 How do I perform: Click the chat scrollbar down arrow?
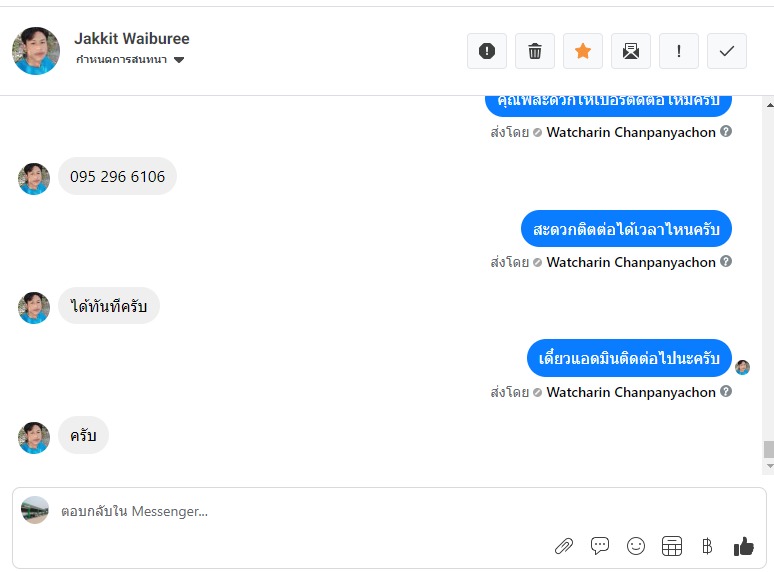pos(769,466)
